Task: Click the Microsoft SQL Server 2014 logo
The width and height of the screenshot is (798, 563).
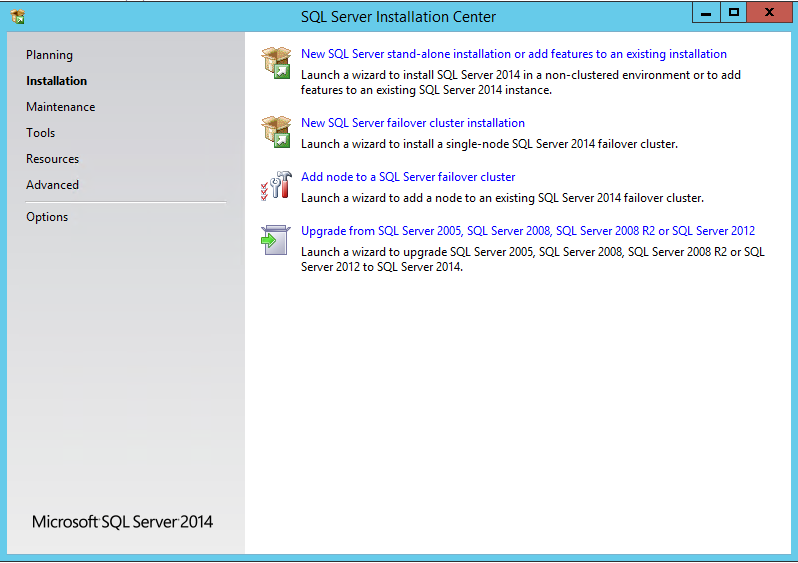Action: coord(122,522)
